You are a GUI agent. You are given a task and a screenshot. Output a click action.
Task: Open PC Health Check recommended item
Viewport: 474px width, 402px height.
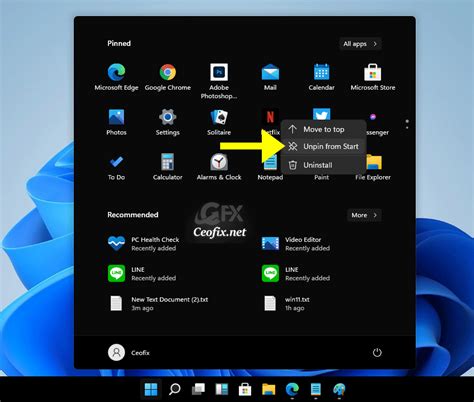pos(144,244)
